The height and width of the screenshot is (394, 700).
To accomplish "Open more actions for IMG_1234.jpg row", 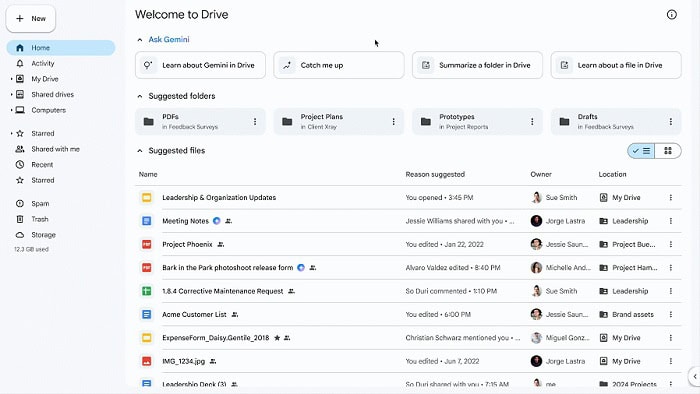I will [671, 361].
